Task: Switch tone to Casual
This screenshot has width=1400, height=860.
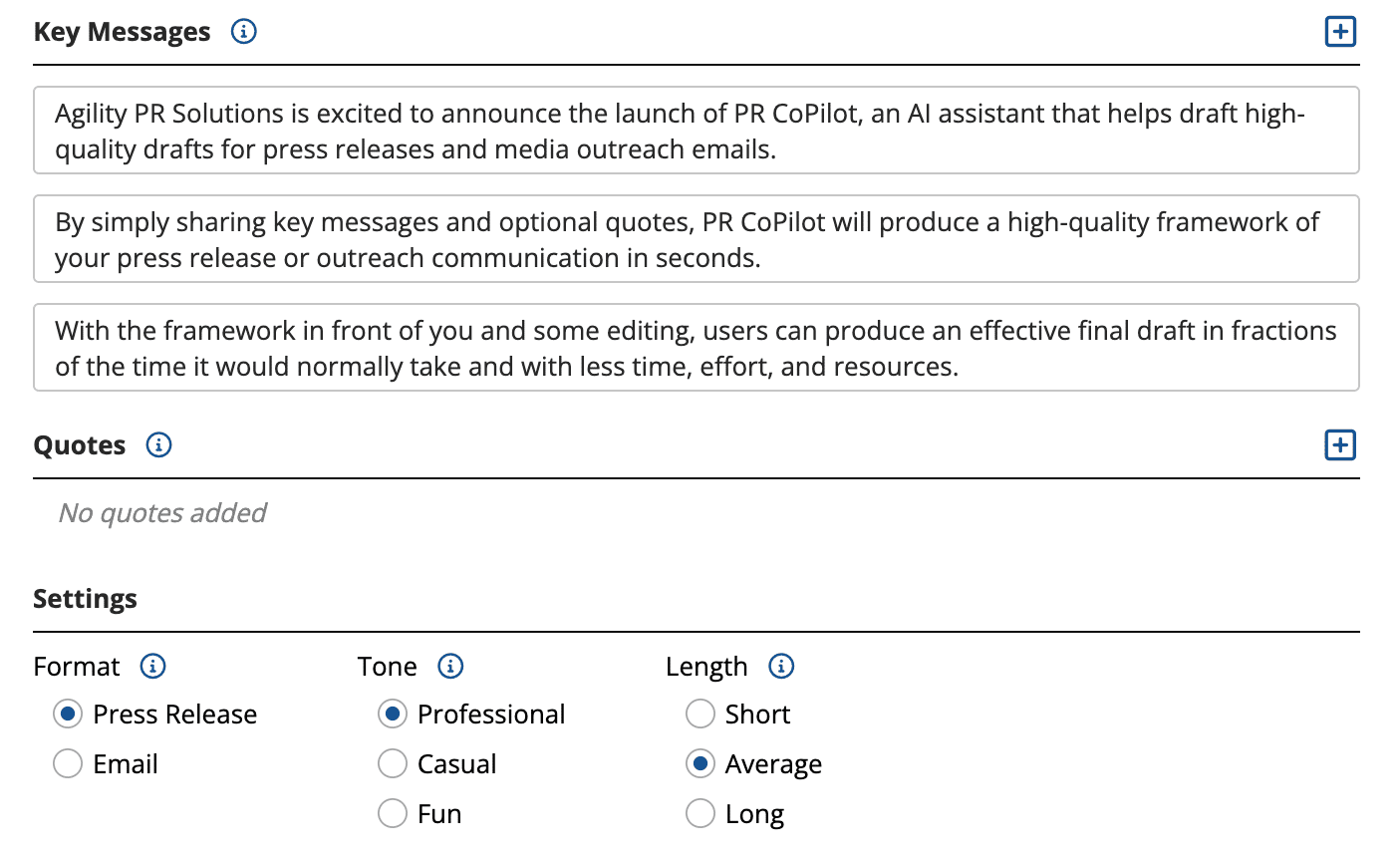Action: 393,763
